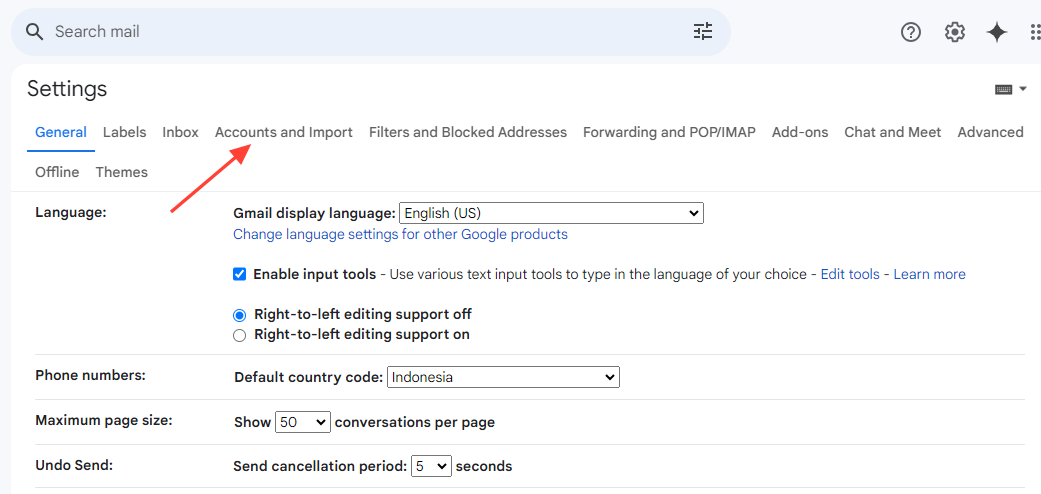The height and width of the screenshot is (494, 1041).
Task: Select Right-to-left editing support off
Action: coord(240,315)
